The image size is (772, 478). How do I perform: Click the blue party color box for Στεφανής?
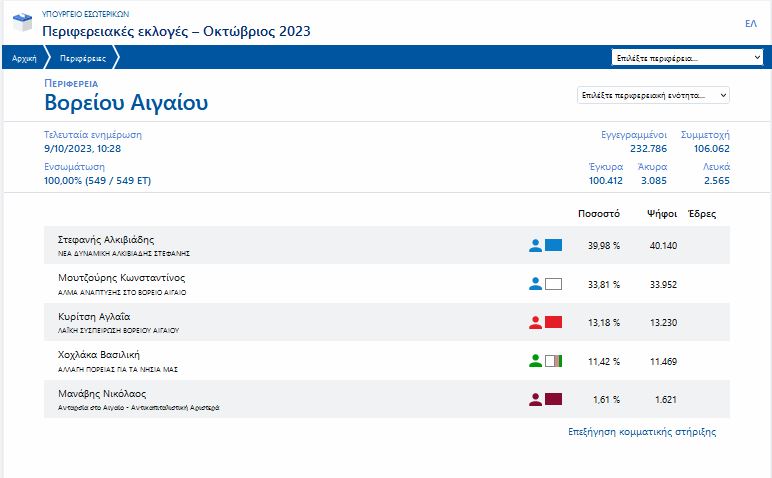[554, 245]
